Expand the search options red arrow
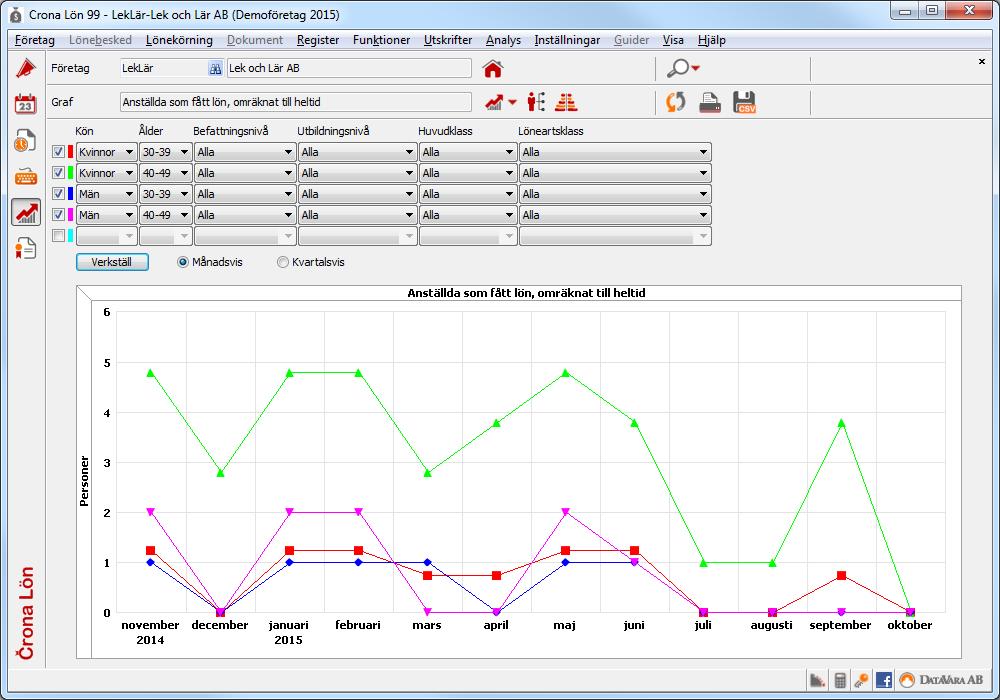The width and height of the screenshot is (1000, 700). [x=695, y=68]
